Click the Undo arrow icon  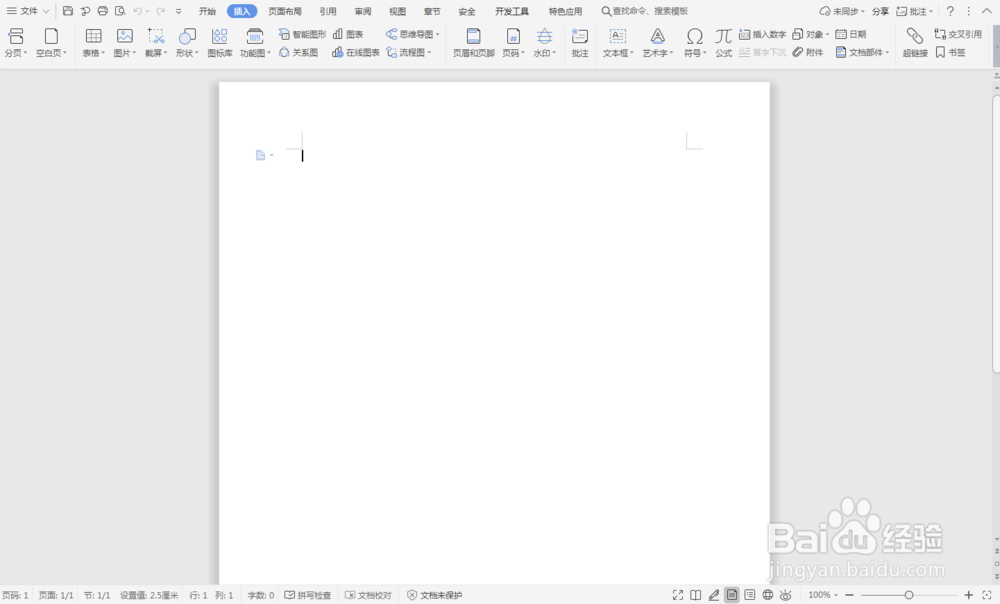(x=137, y=11)
